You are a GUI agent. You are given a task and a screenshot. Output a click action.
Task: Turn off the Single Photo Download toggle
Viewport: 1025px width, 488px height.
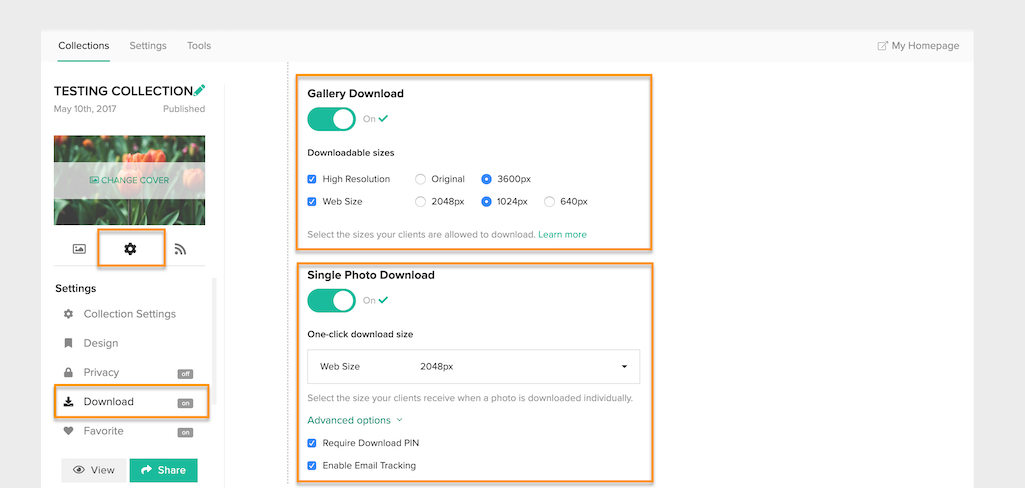click(x=331, y=301)
